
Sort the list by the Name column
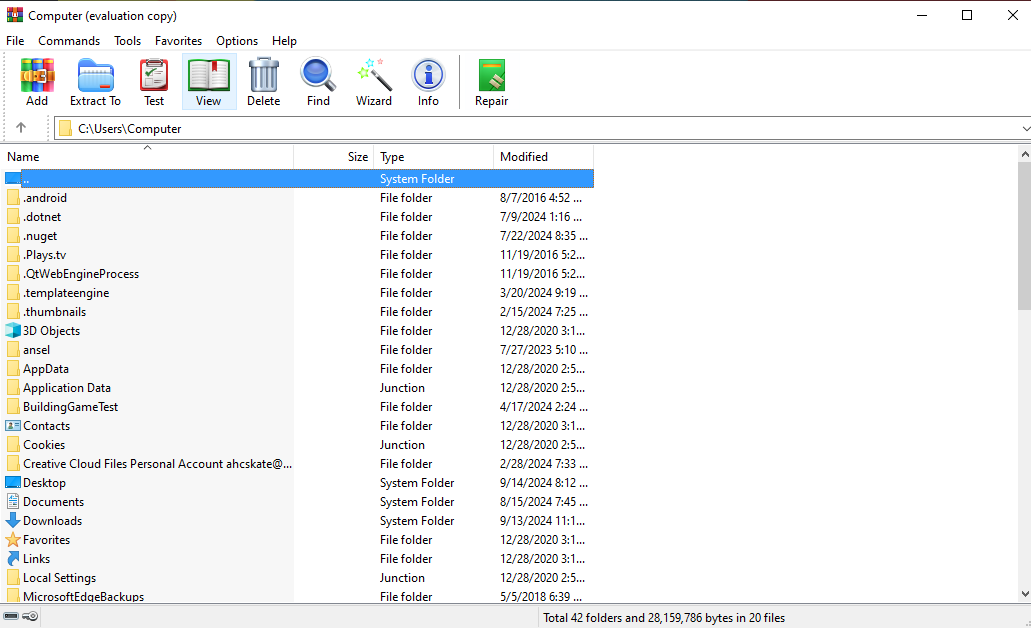(x=147, y=157)
